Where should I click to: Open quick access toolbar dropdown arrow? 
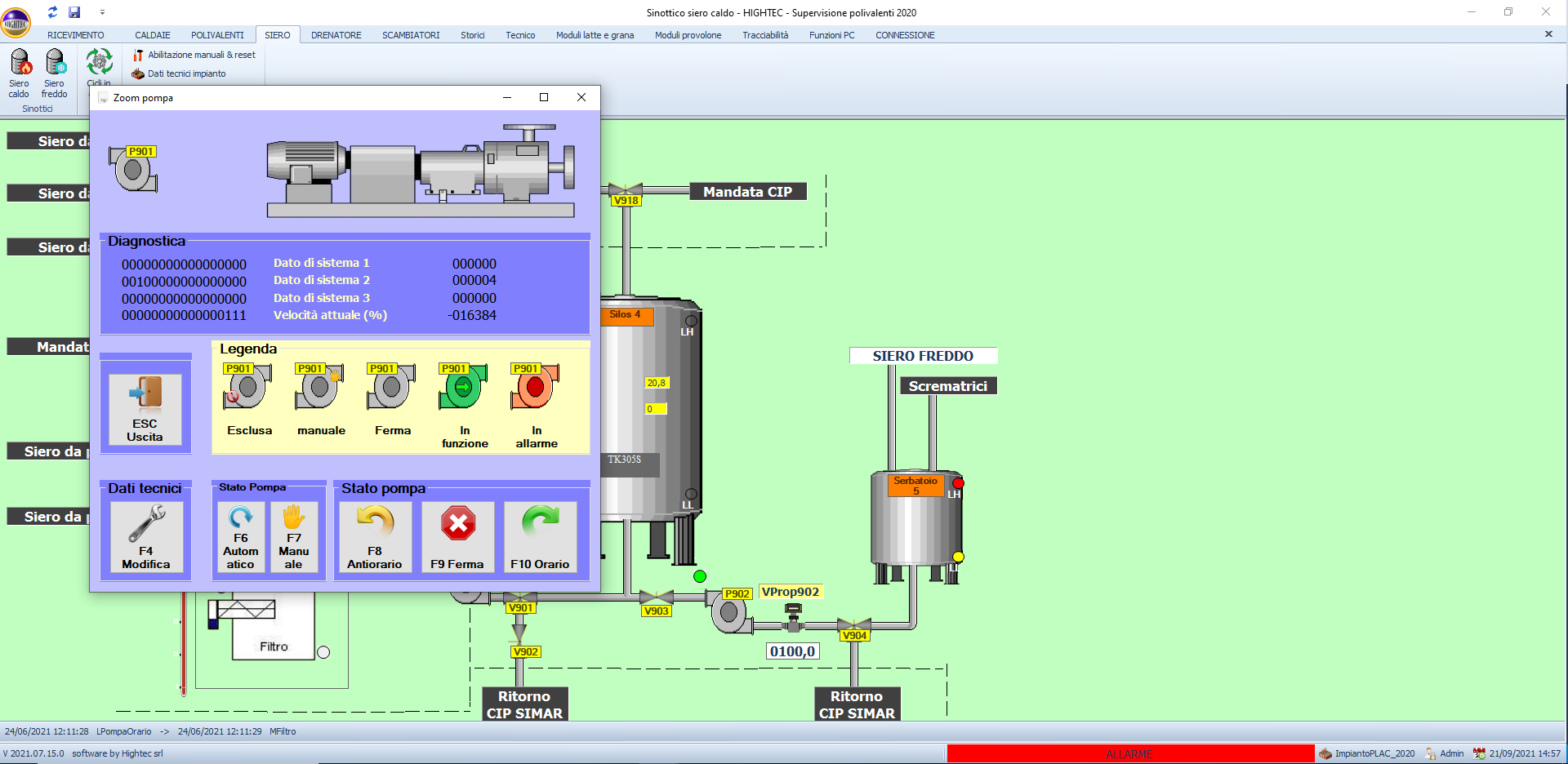(x=102, y=12)
